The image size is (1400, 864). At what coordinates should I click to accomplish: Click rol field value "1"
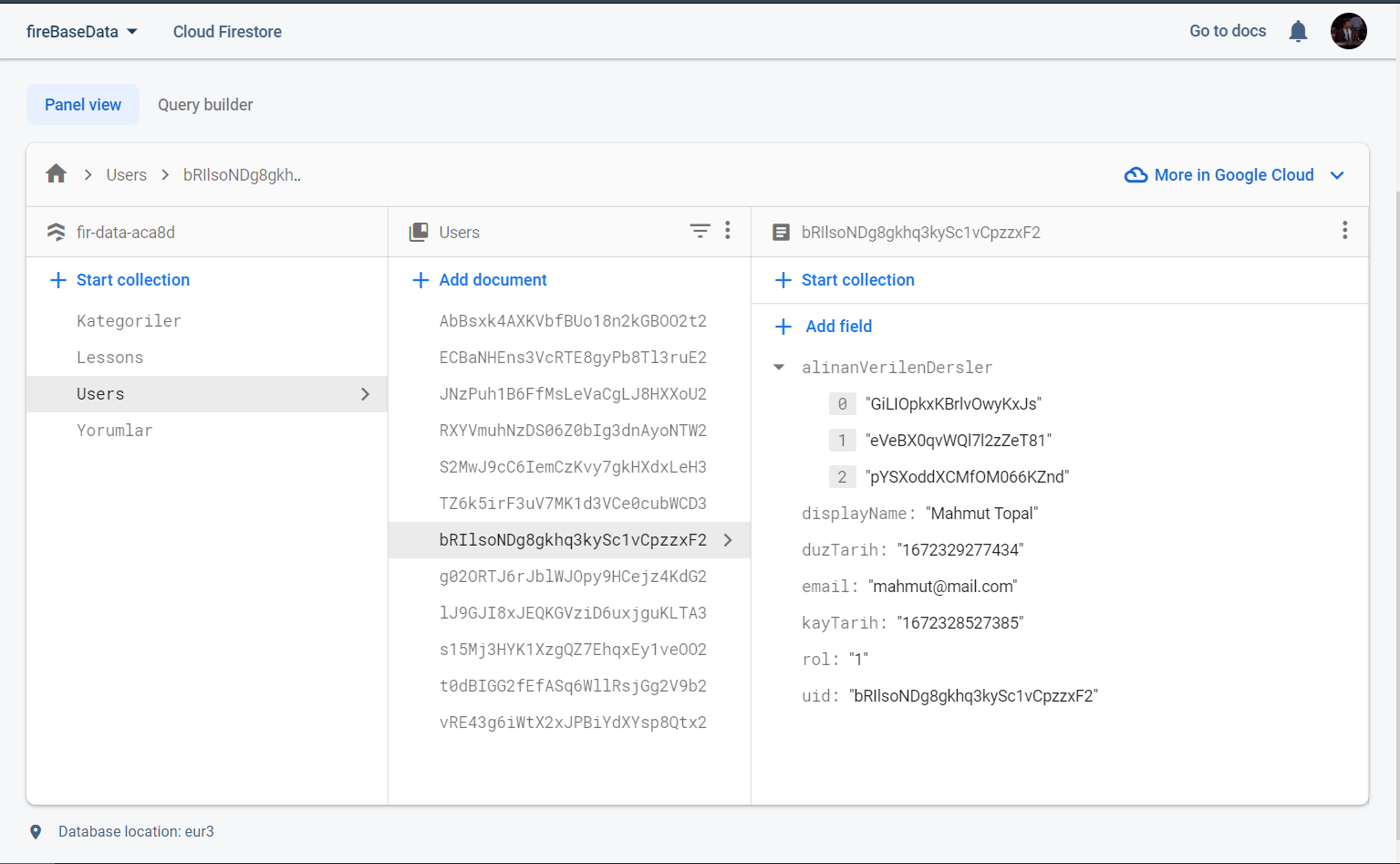pyautogui.click(x=858, y=660)
